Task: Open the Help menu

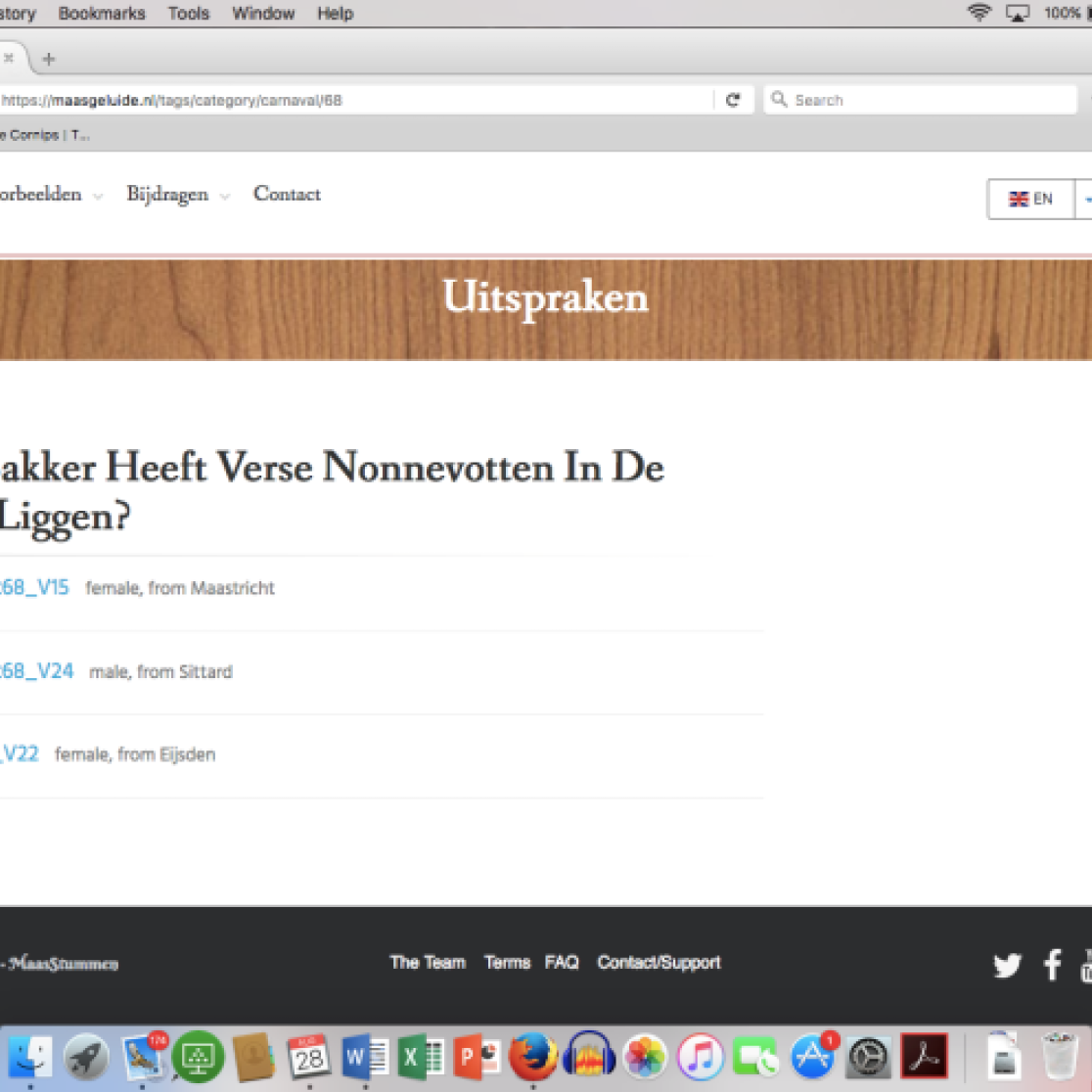Action: pos(336,14)
